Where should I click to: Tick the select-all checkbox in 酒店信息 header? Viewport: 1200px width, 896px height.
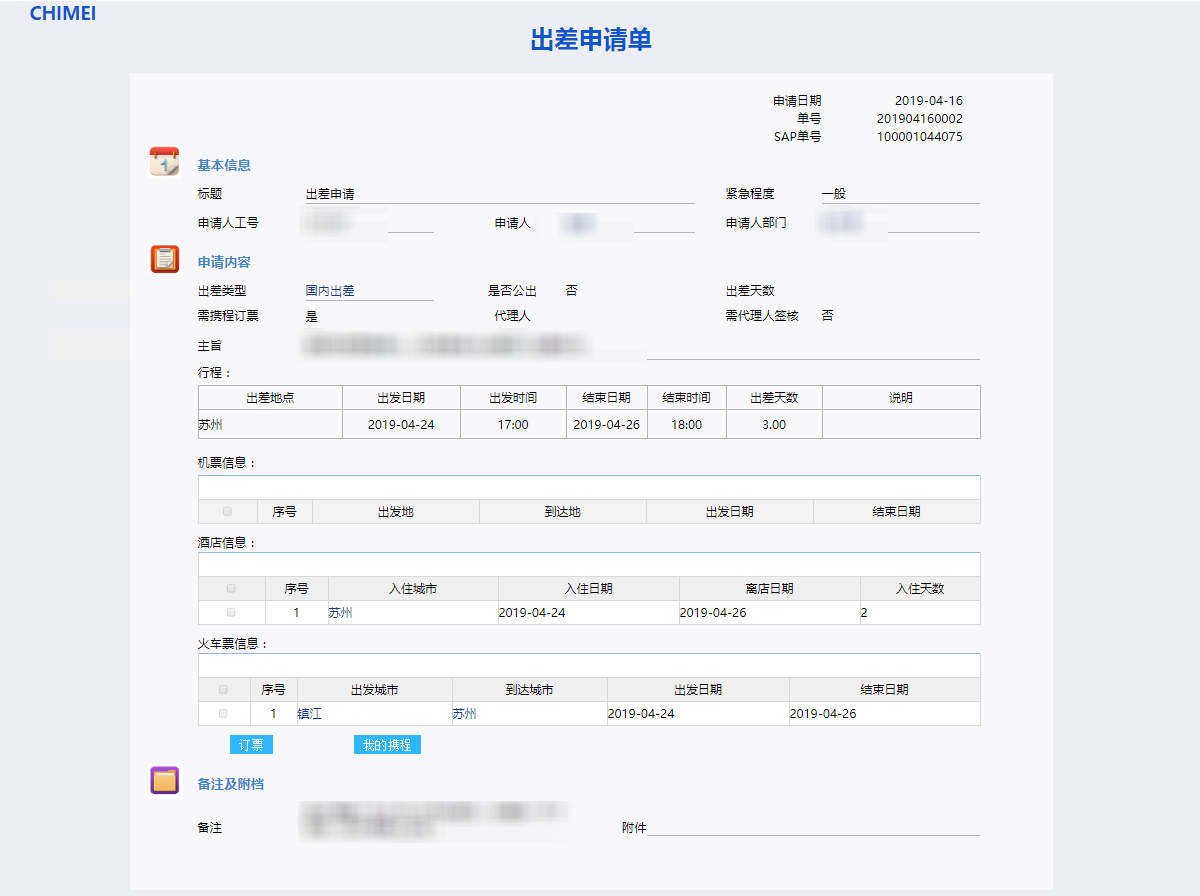(x=231, y=588)
